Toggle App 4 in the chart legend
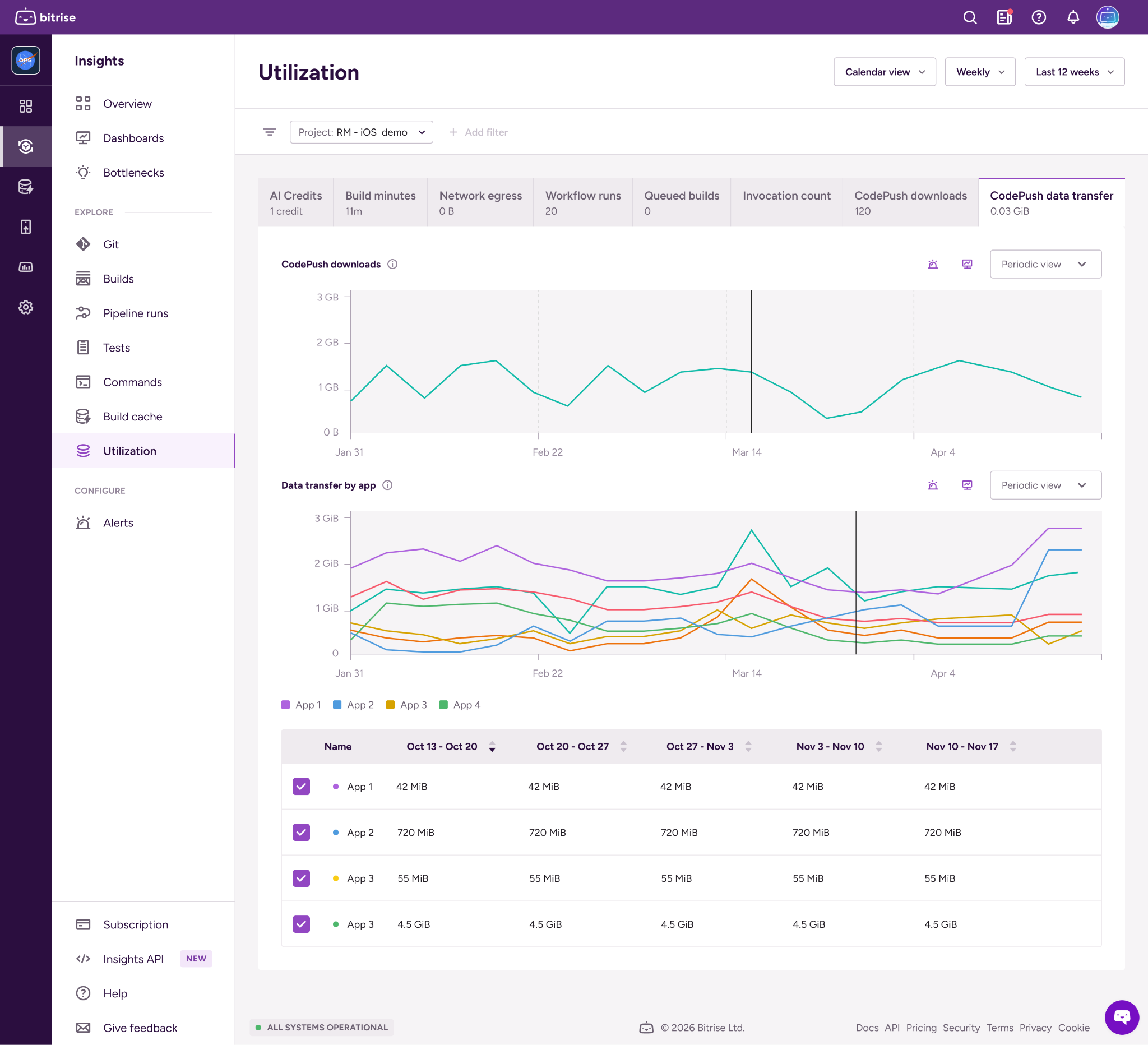 [460, 705]
